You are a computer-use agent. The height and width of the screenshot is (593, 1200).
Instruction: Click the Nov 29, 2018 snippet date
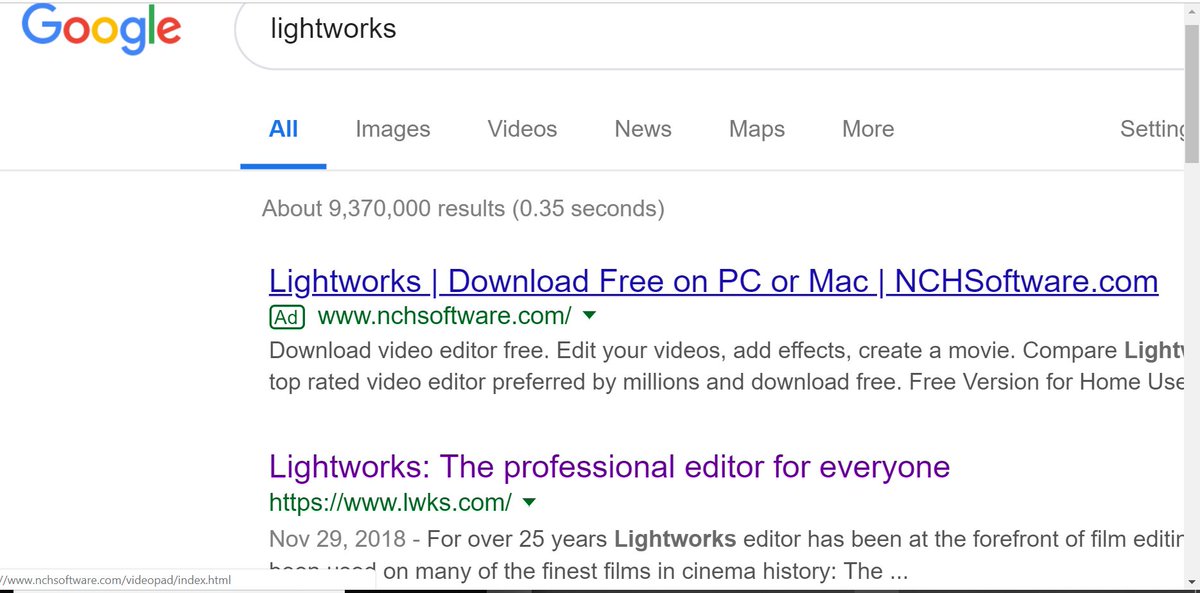click(337, 540)
